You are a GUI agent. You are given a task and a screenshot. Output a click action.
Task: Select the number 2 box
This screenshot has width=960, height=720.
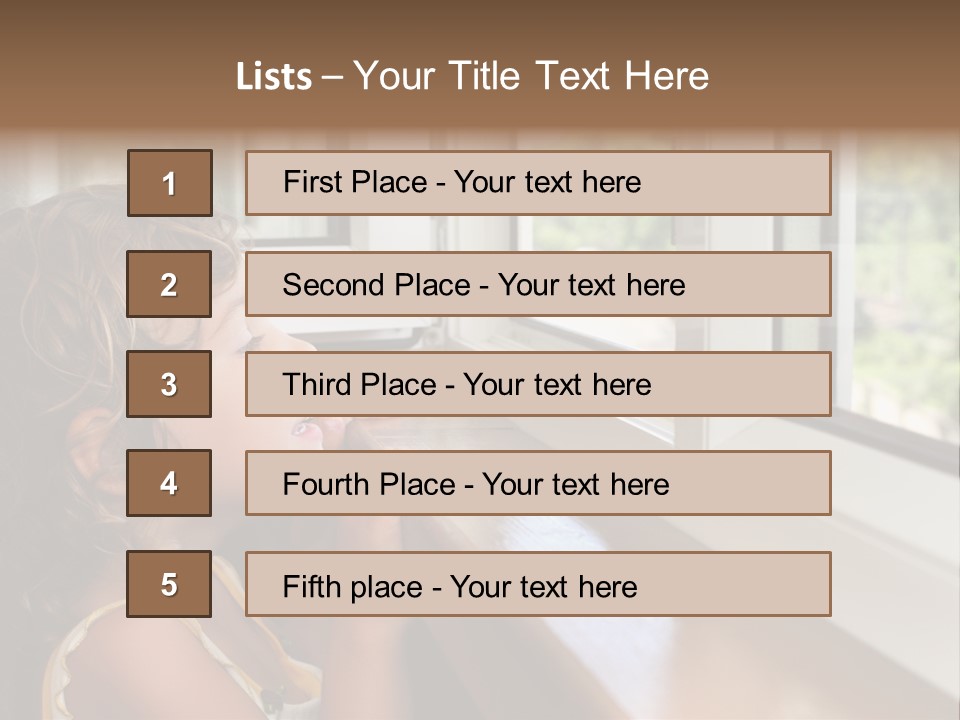169,284
